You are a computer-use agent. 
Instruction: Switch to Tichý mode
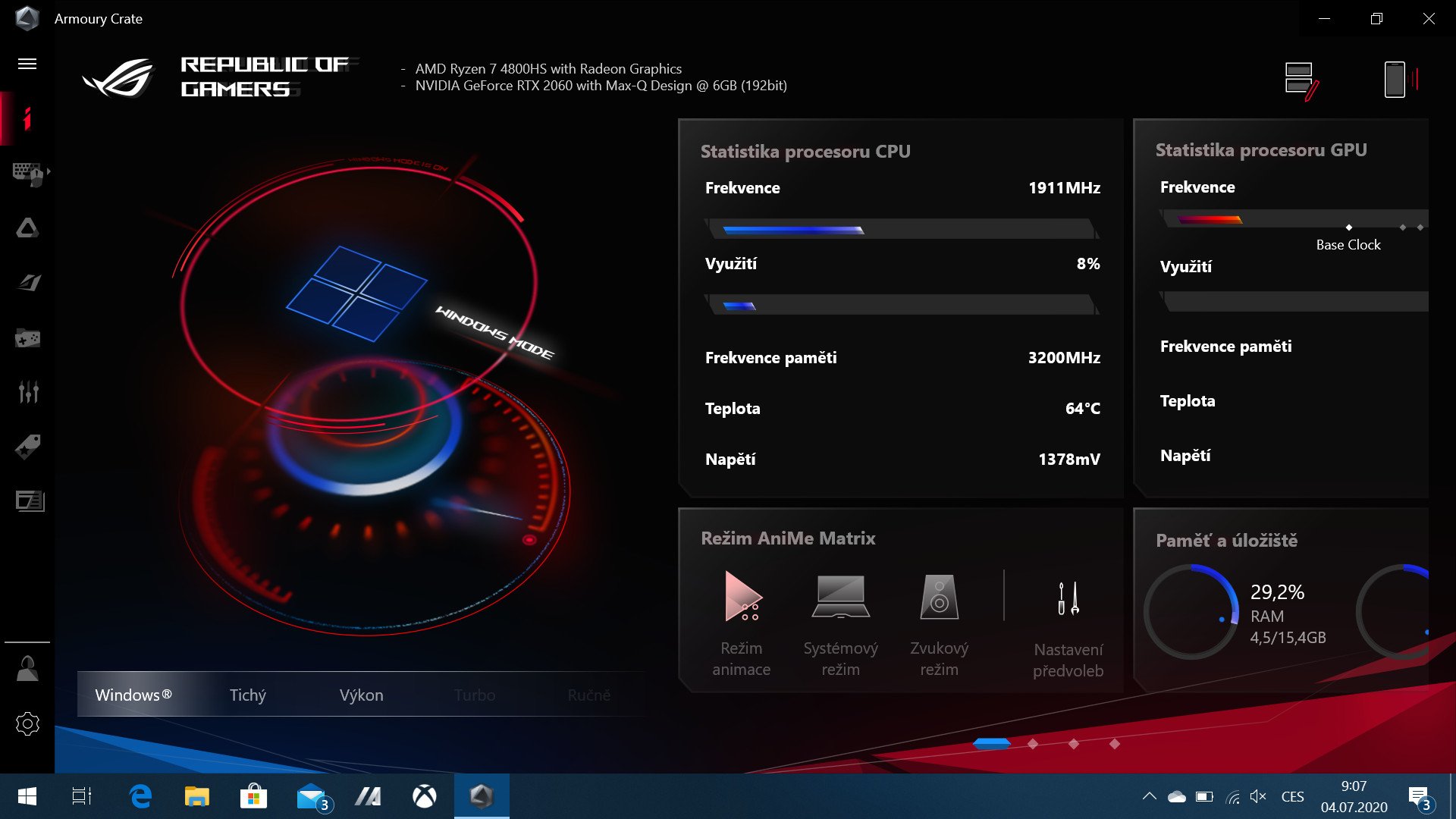[248, 695]
